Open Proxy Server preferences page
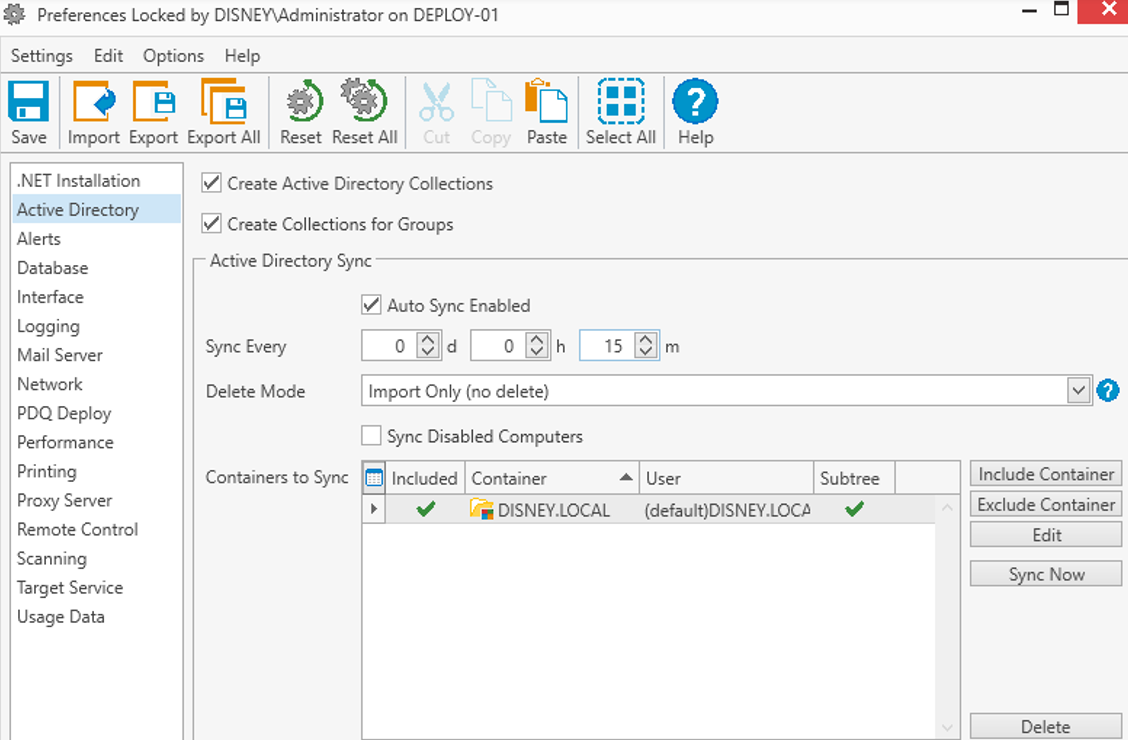Viewport: 1128px width, 740px height. 96,500
